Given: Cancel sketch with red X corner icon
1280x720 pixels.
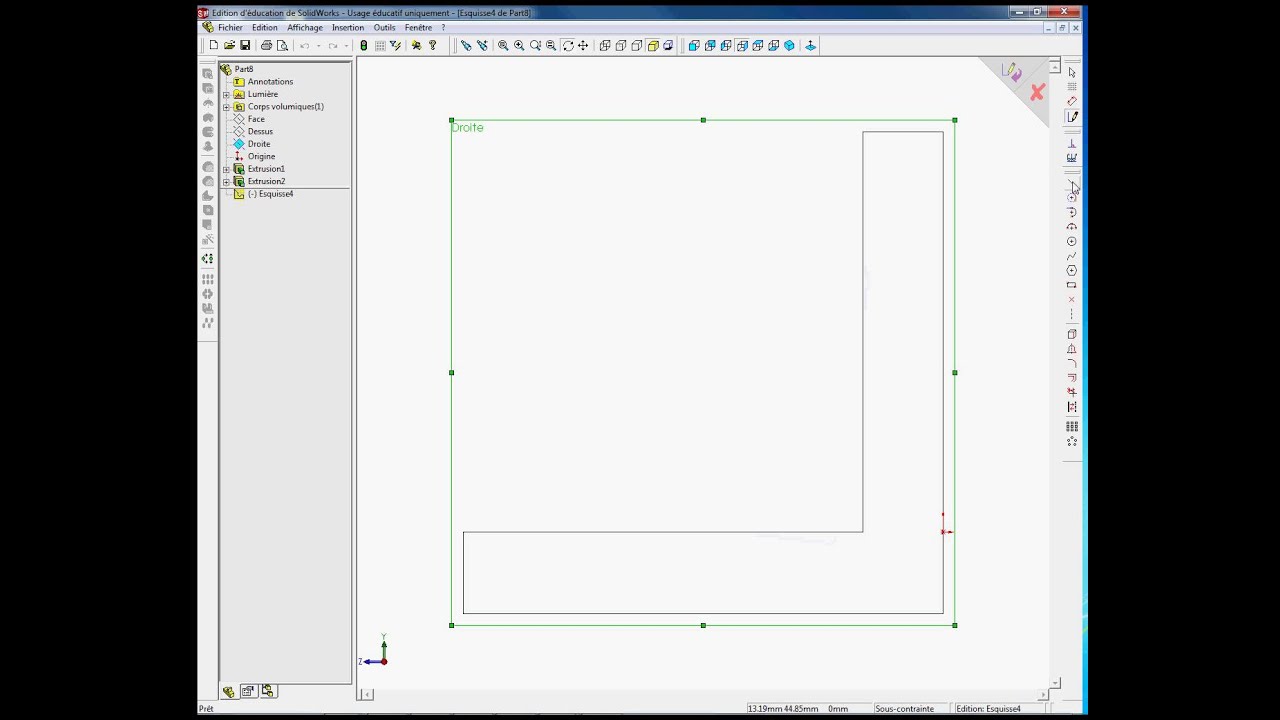Looking at the screenshot, I should (1037, 93).
